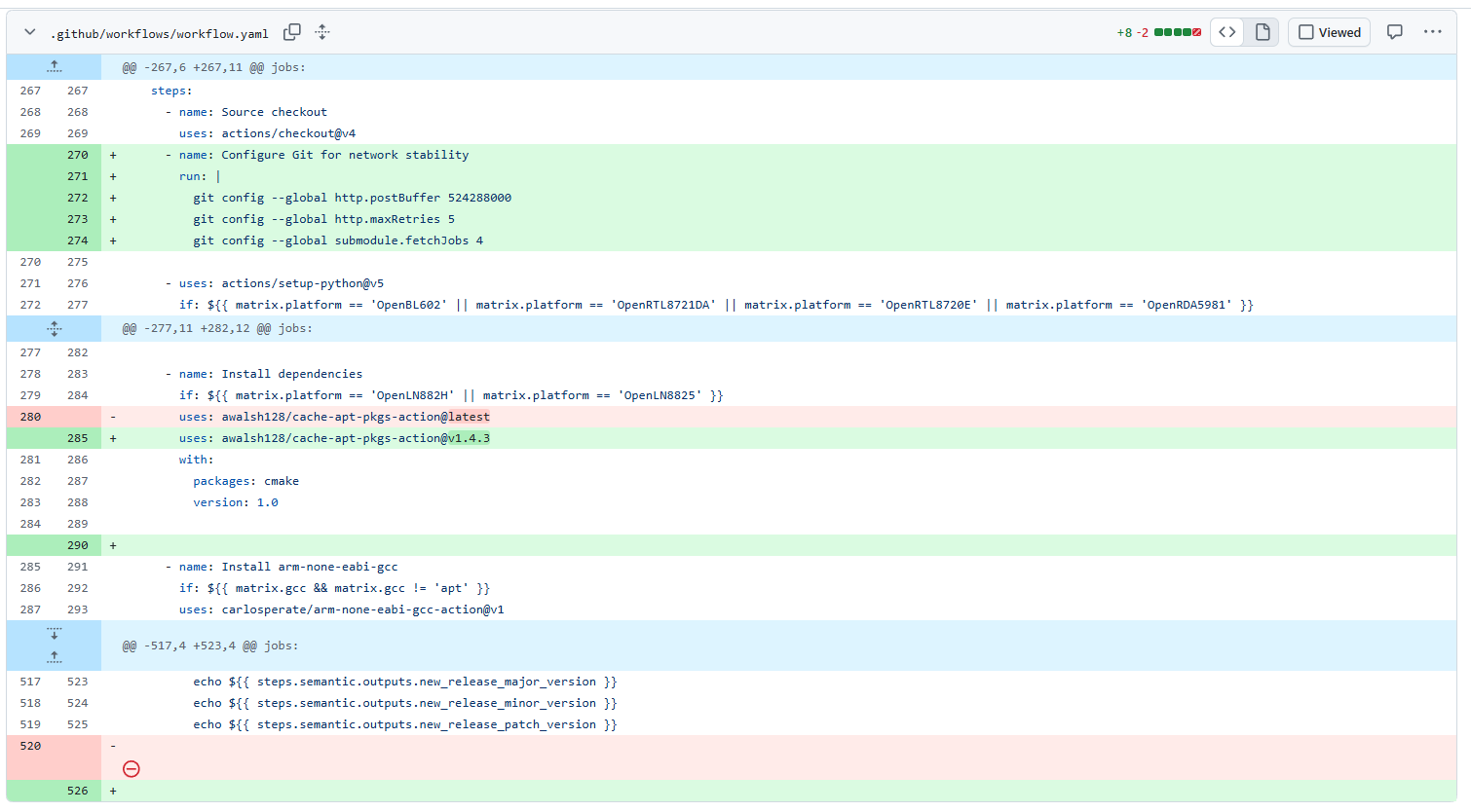The height and width of the screenshot is (812, 1471).
Task: Open the .github/workflows/workflow.yaml file link
Action: (x=161, y=34)
